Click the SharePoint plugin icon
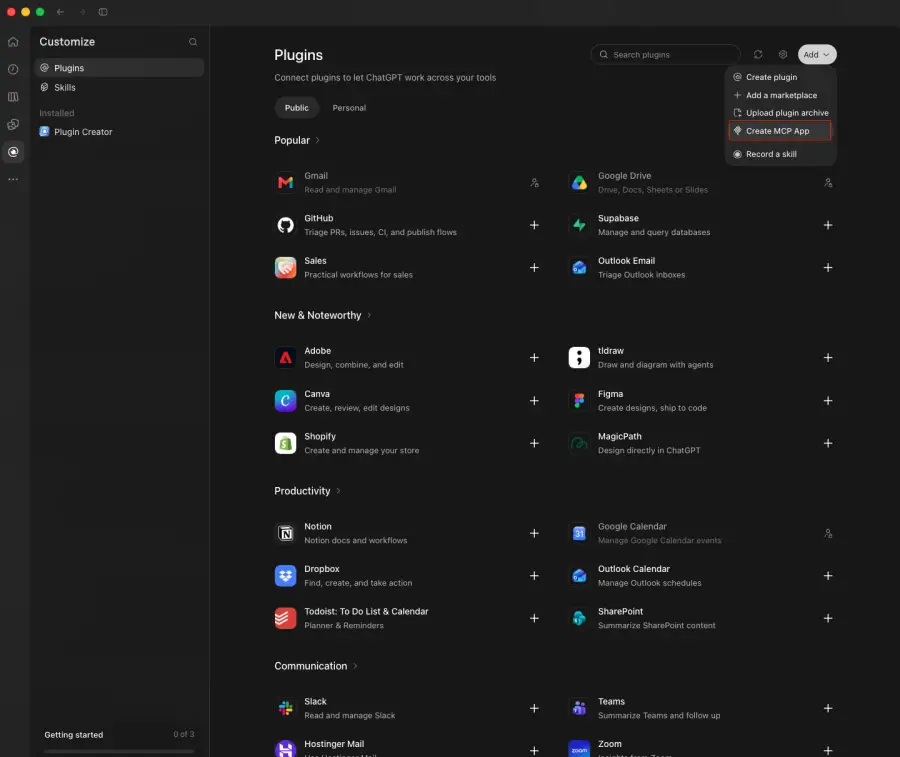Viewport: 900px width, 757px height. pyautogui.click(x=579, y=618)
